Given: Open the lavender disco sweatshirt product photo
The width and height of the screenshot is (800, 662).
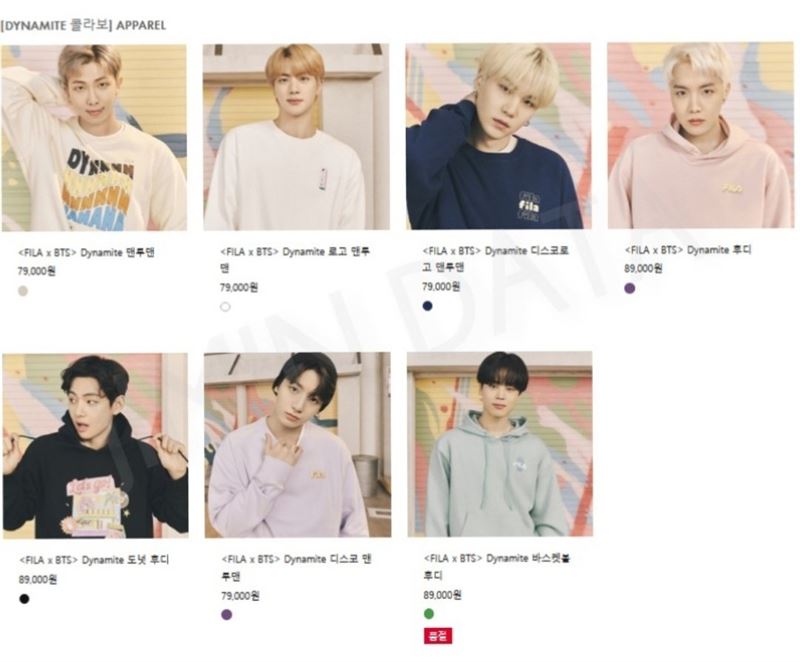Looking at the screenshot, I should pos(298,445).
